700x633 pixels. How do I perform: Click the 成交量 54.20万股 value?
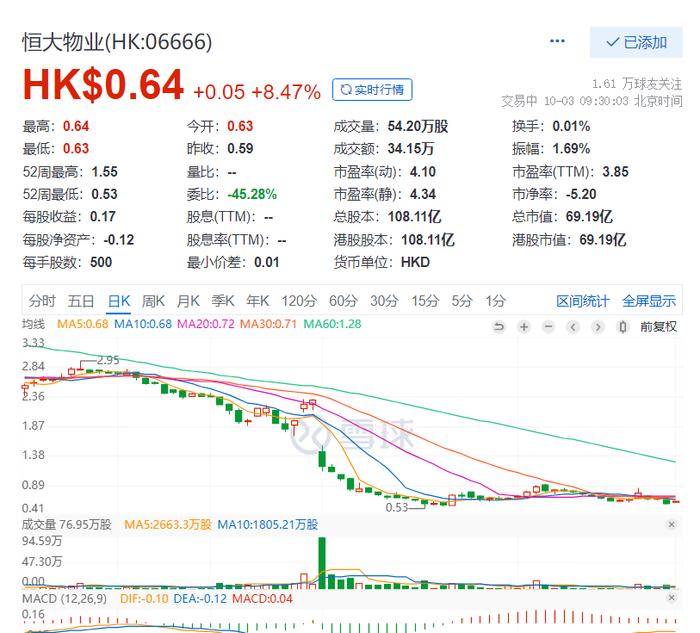[x=418, y=126]
